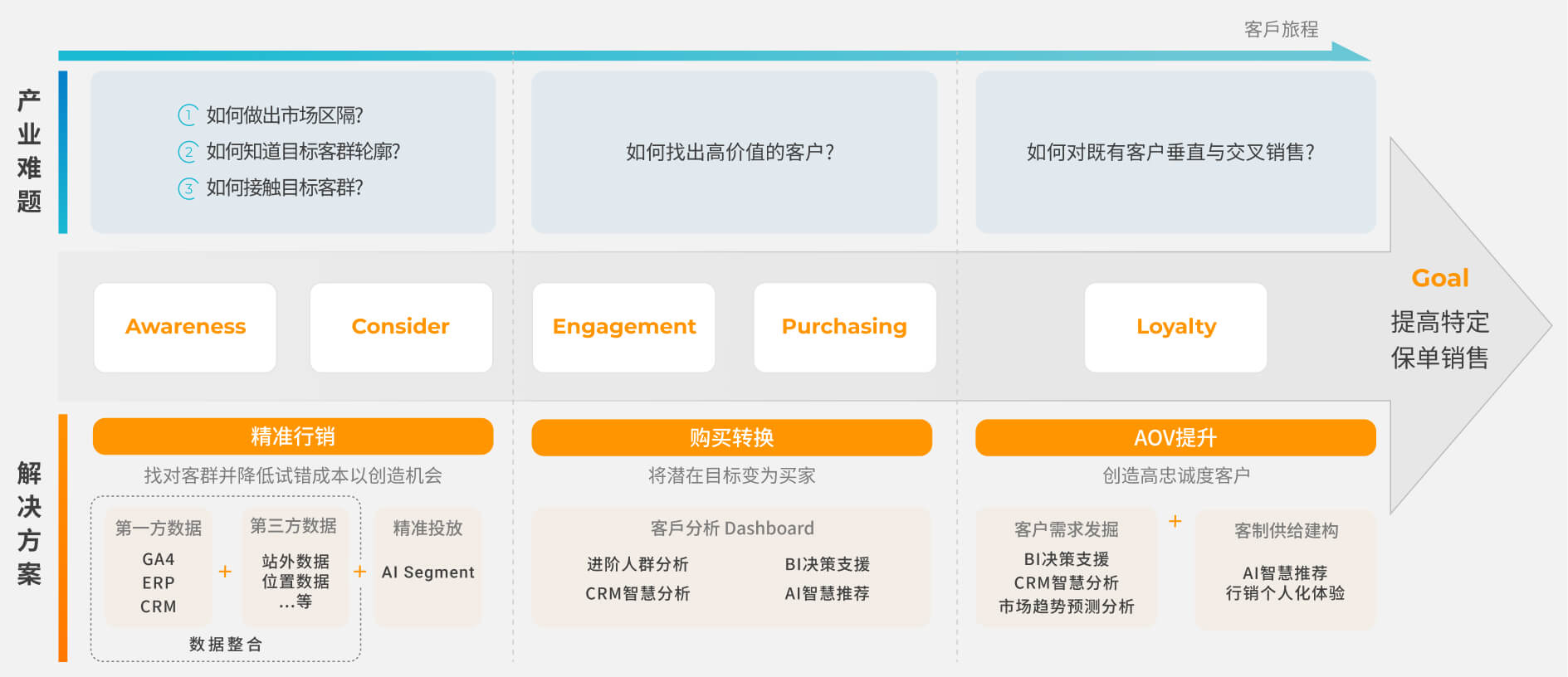This screenshot has width=1568, height=677.
Task: Click the 精准投放 card title
Action: [427, 528]
